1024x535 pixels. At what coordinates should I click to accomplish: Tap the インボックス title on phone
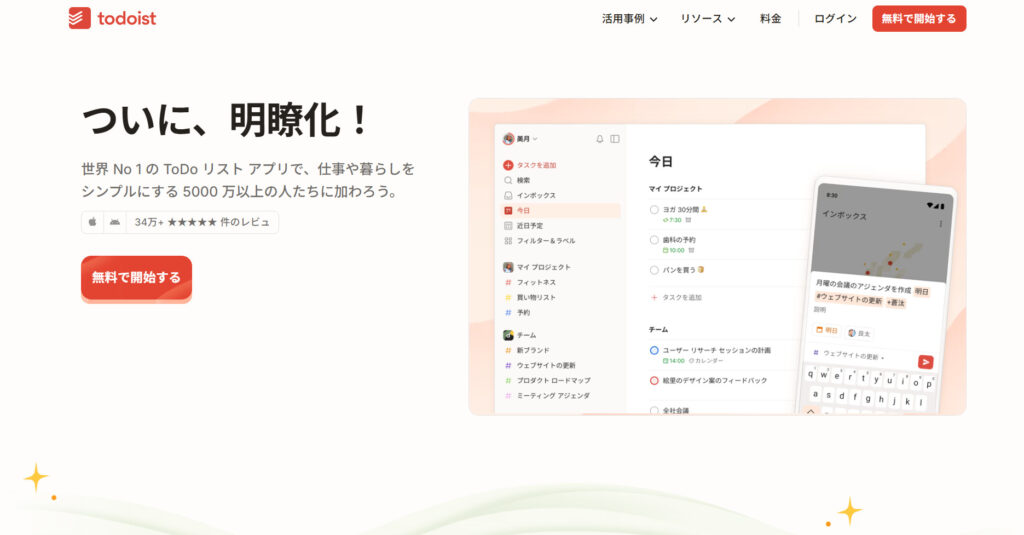coord(844,215)
